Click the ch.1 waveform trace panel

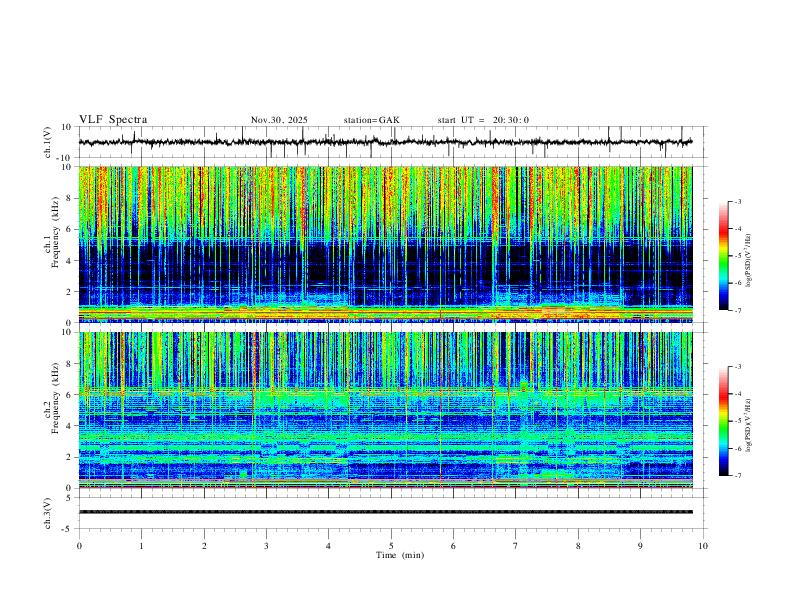pos(392,142)
